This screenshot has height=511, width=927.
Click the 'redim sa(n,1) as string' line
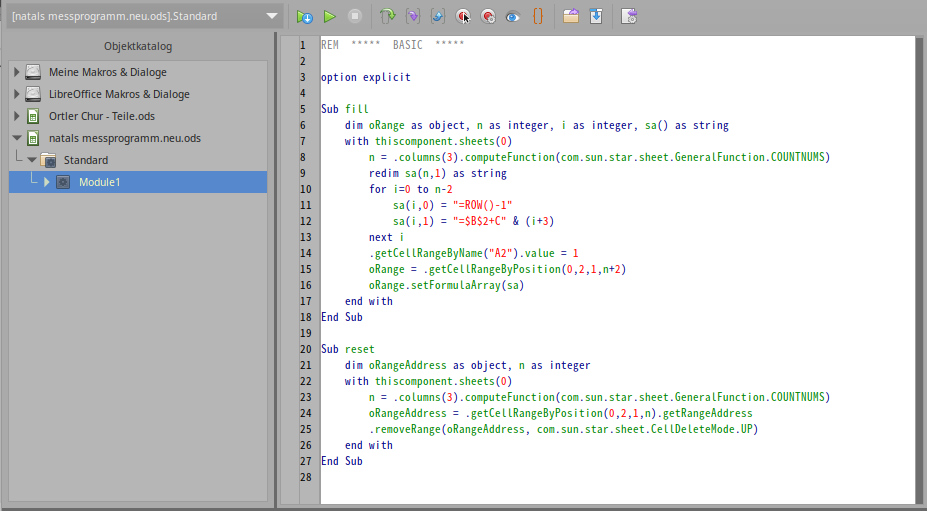pyautogui.click(x=437, y=173)
